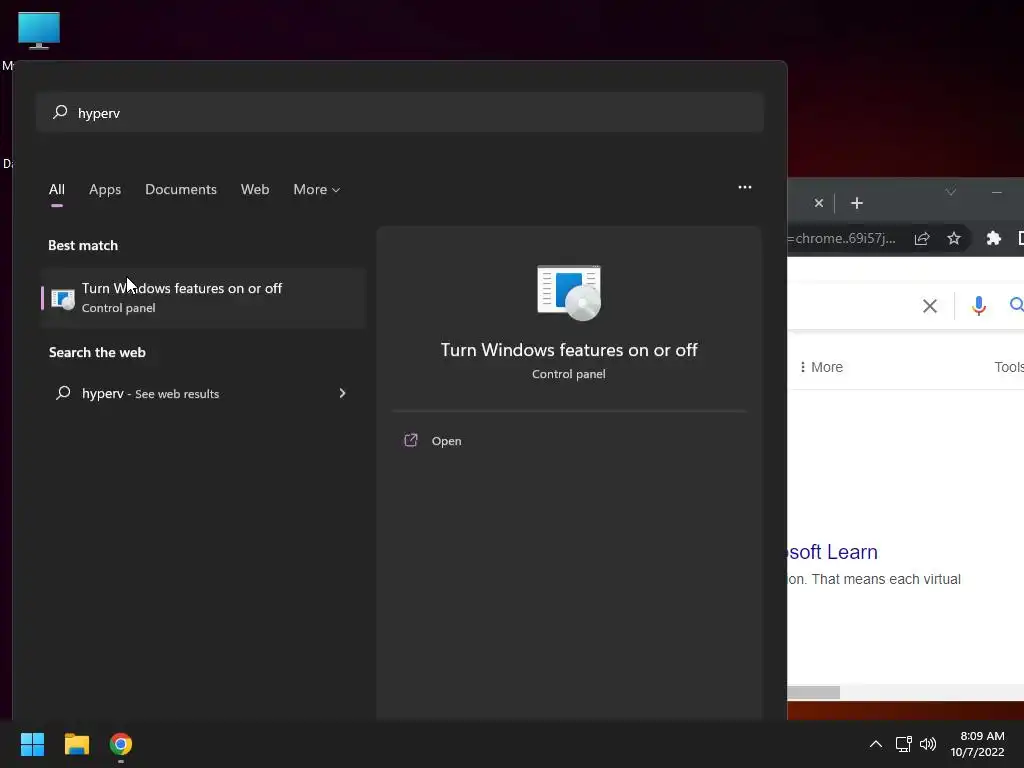This screenshot has width=1024, height=768.
Task: Click the Open external-link icon
Action: [411, 440]
